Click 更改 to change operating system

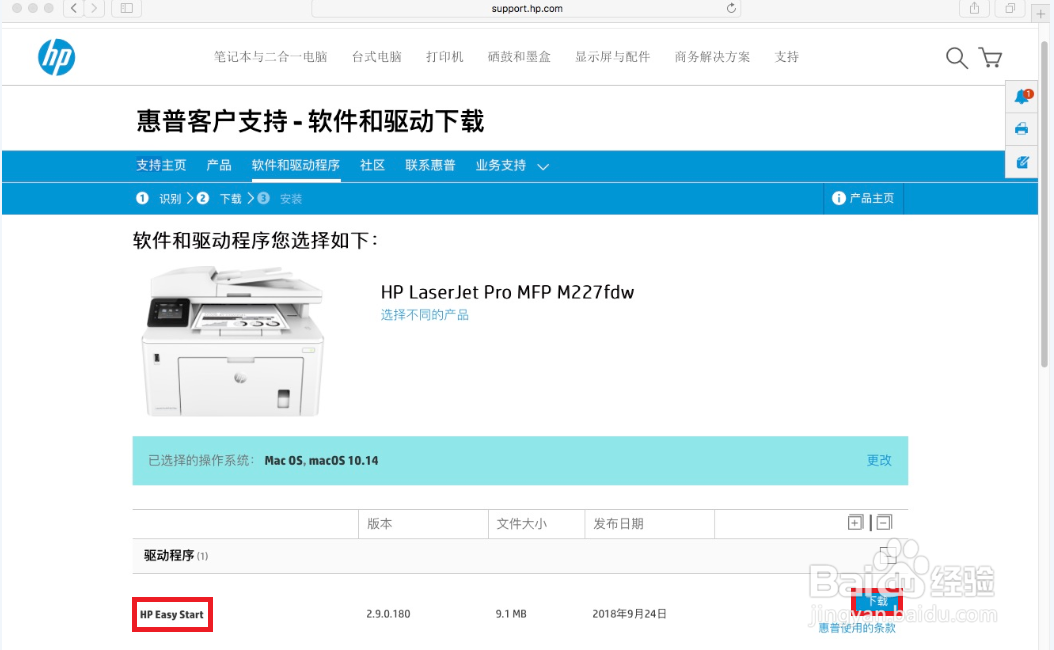[x=879, y=460]
